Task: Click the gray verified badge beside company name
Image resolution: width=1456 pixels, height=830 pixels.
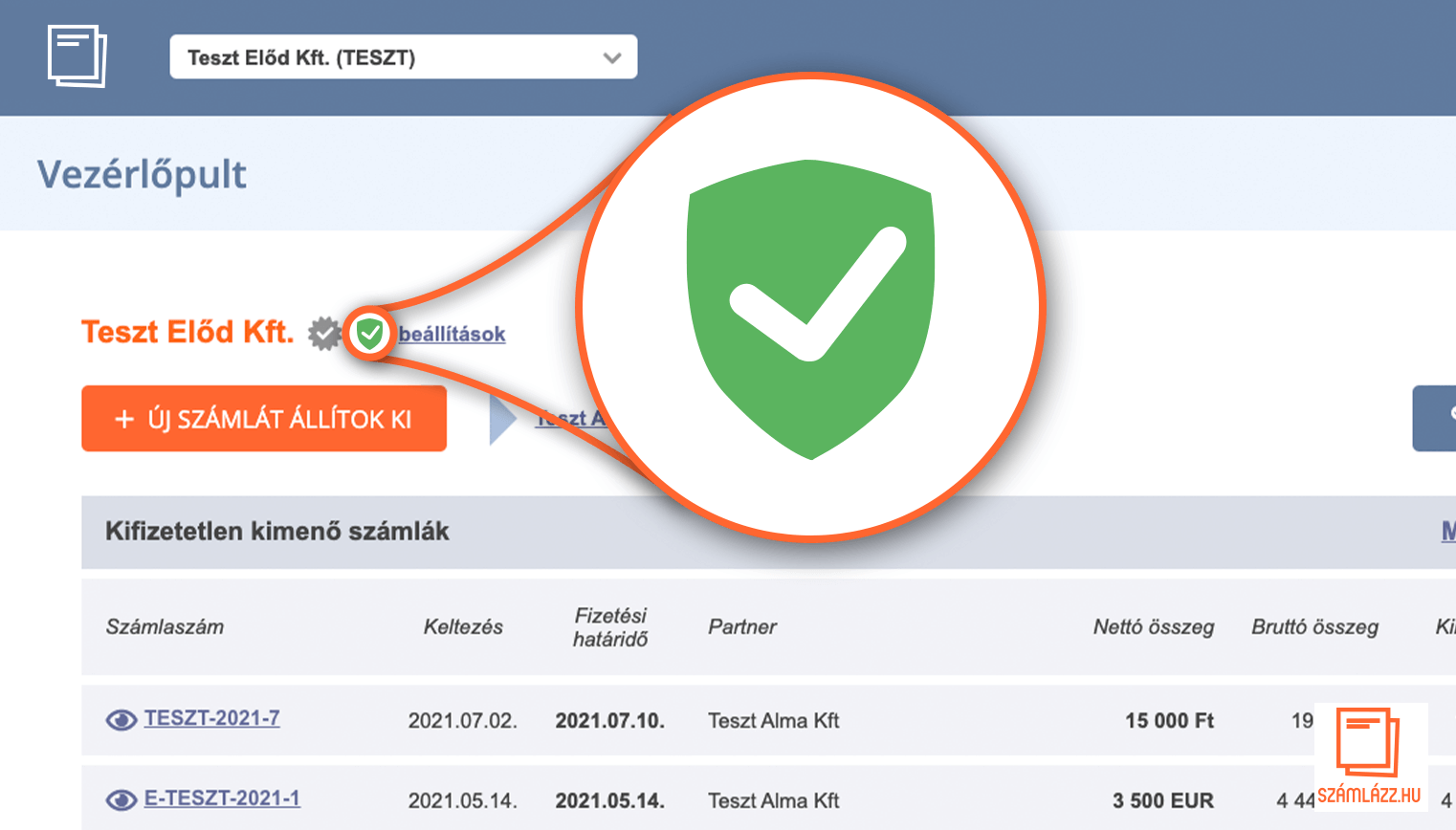Action: point(324,334)
